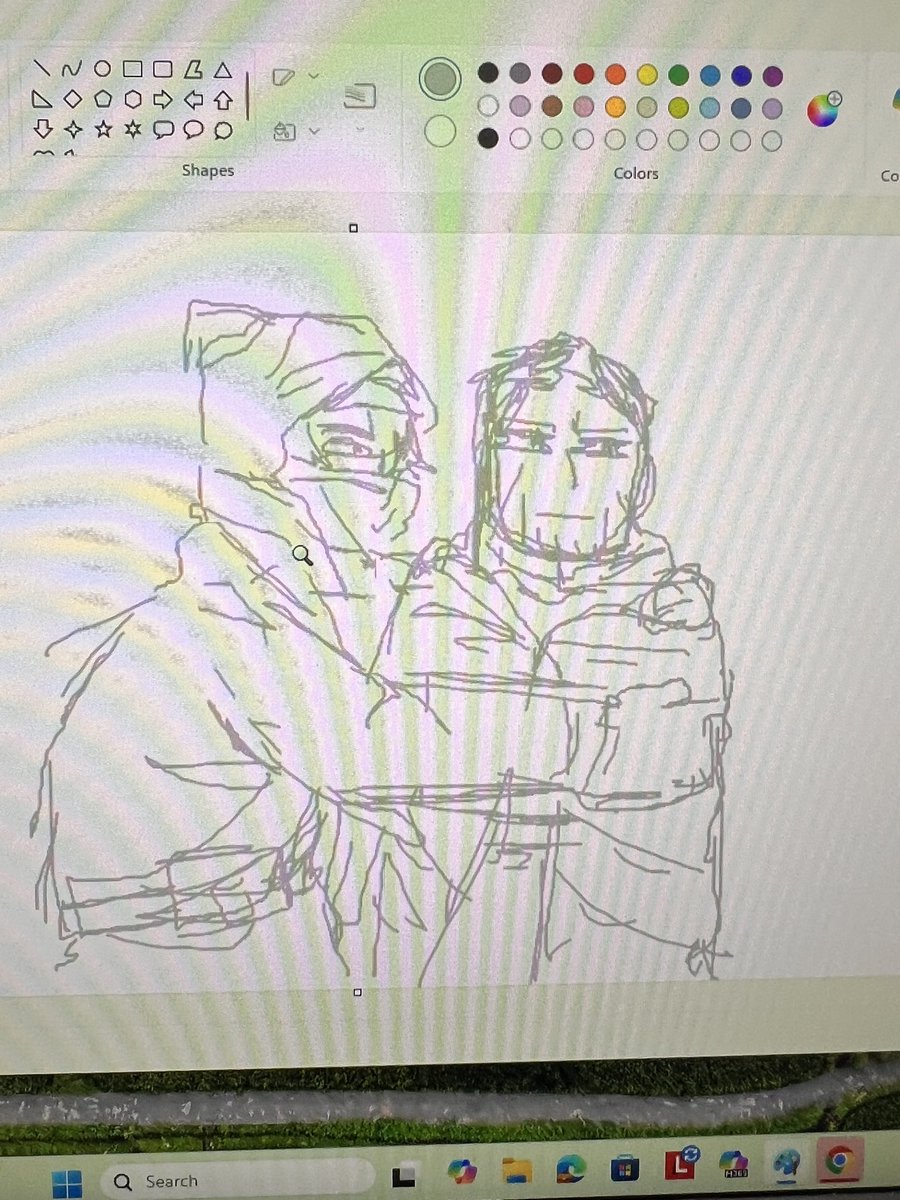The height and width of the screenshot is (1200, 900).
Task: Select the Down arrow shape
Action: click(x=42, y=129)
